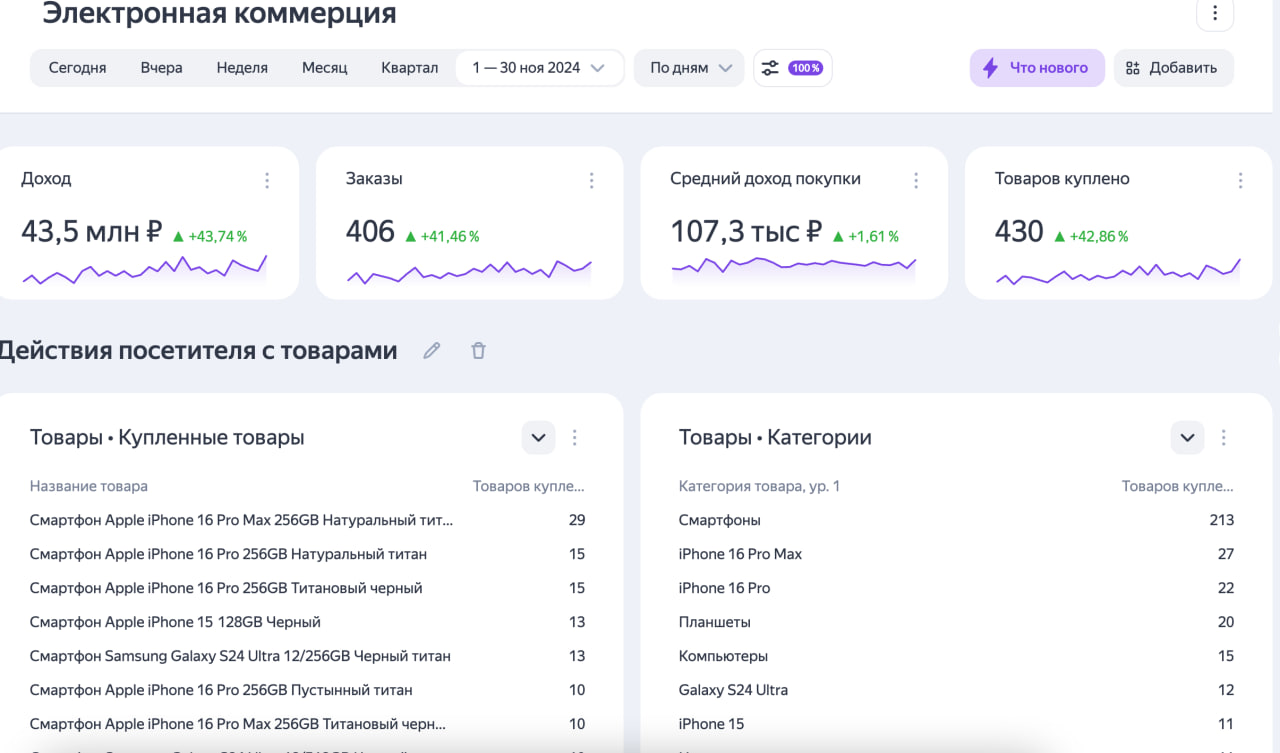The image size is (1280, 753).
Task: Open options menu on the Заказы card
Action: point(591,180)
